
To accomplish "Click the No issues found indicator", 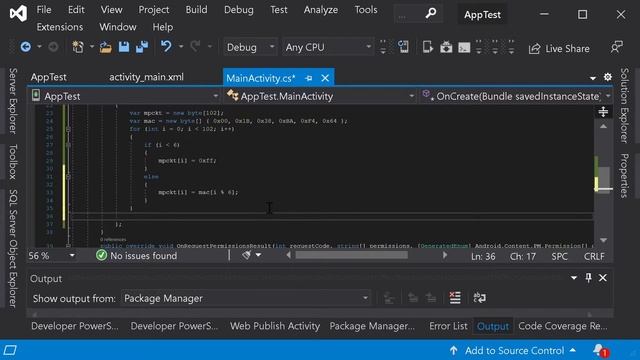I will click(137, 256).
